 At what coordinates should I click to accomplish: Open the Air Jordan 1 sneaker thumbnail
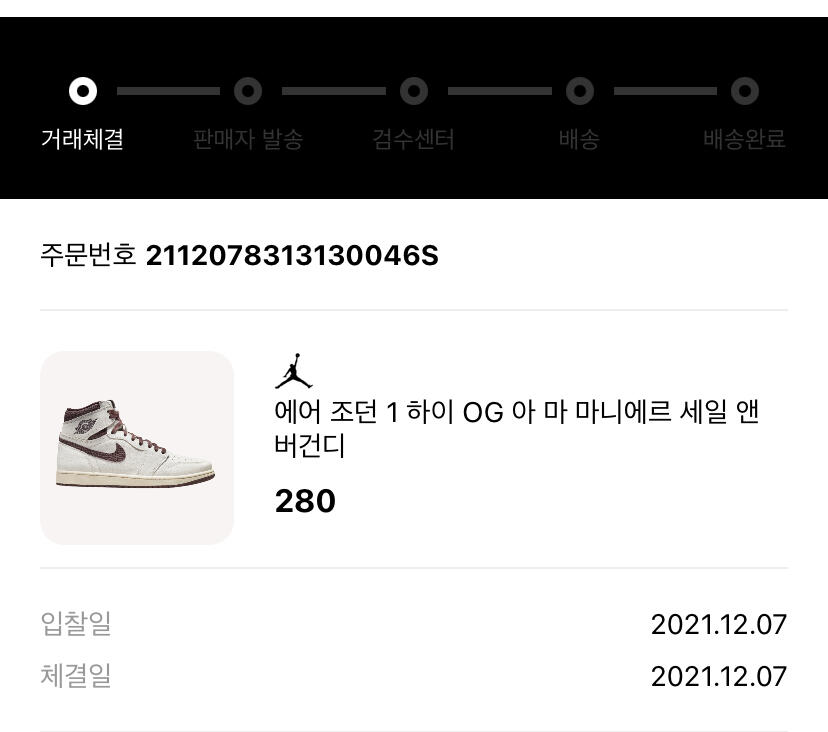tap(137, 448)
